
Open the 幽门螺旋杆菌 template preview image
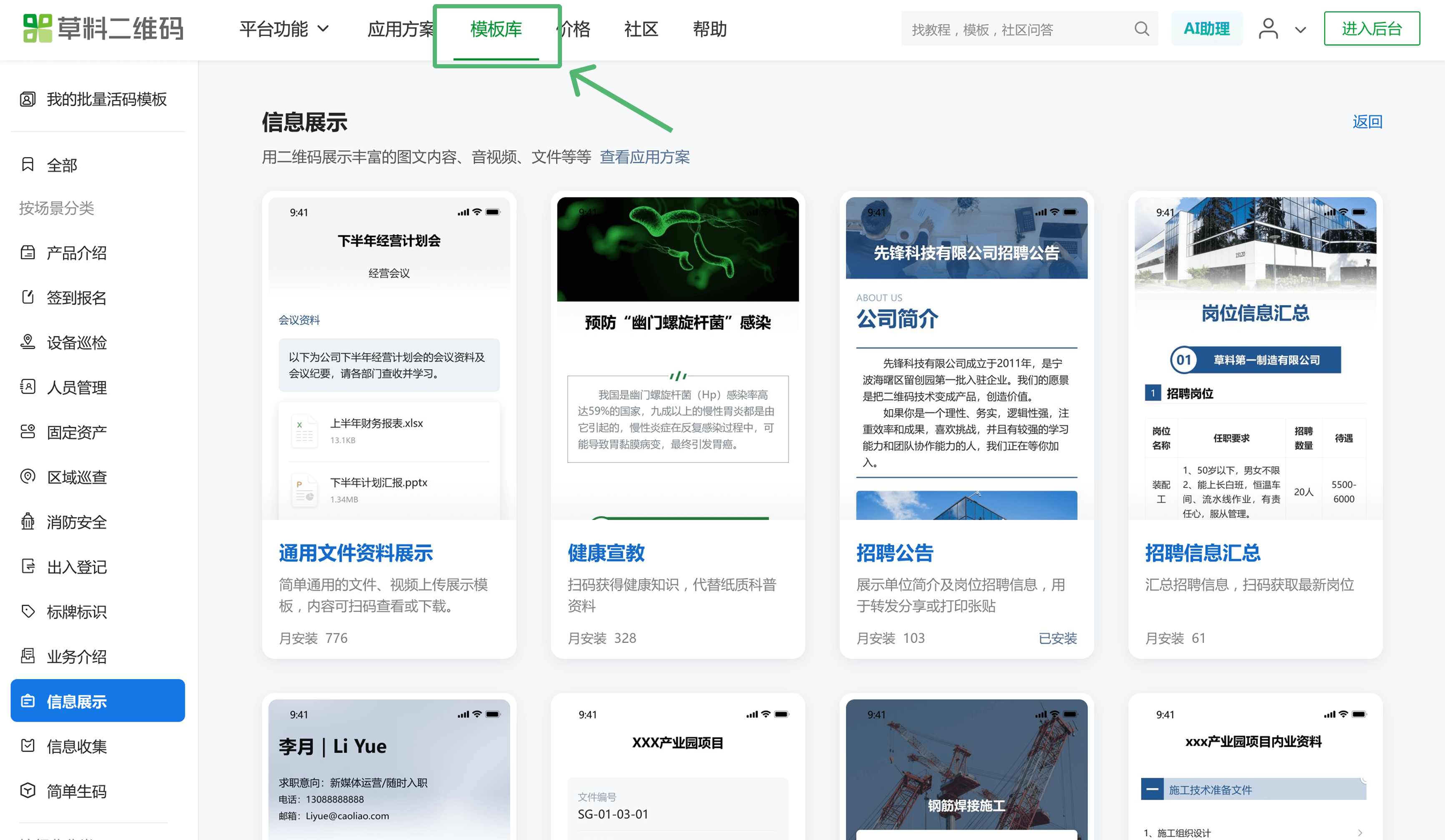pyautogui.click(x=678, y=249)
